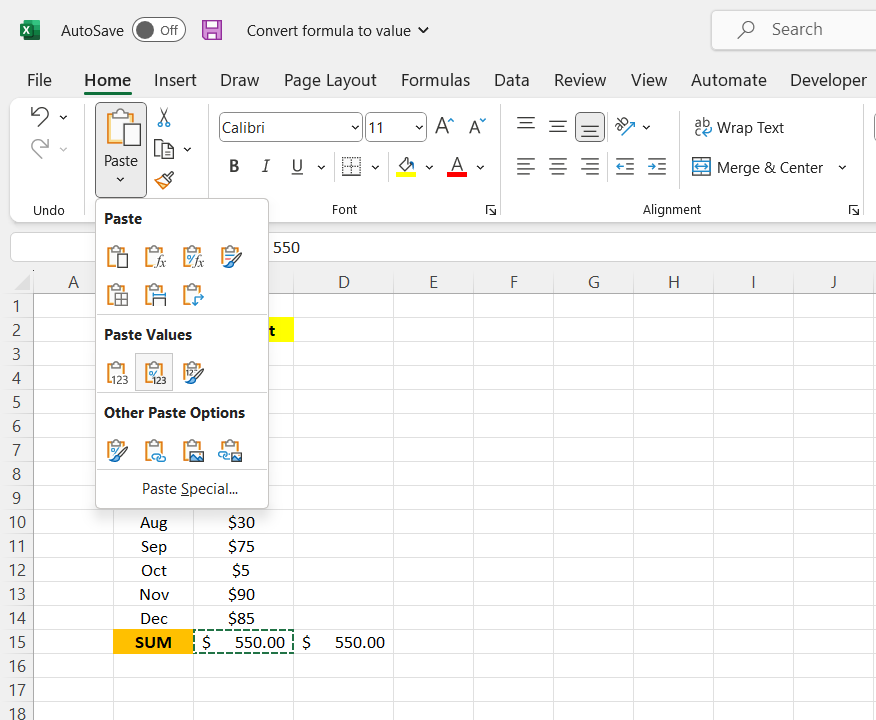
Task: Choose Paste Link option icon
Action: click(155, 451)
